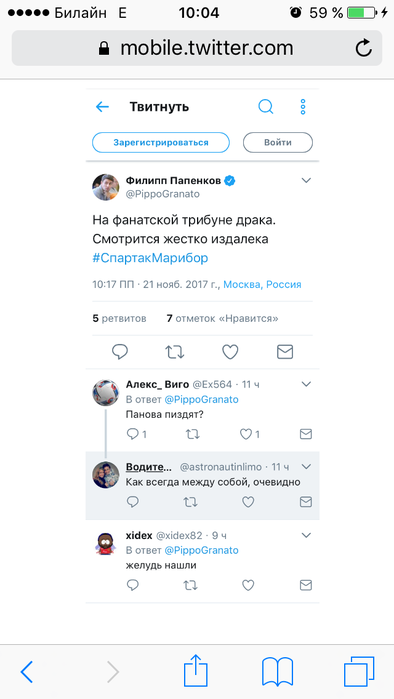Screen dimensions: 394x699
Task: Tap the mobile.twitter.com address field
Action: tap(197, 48)
